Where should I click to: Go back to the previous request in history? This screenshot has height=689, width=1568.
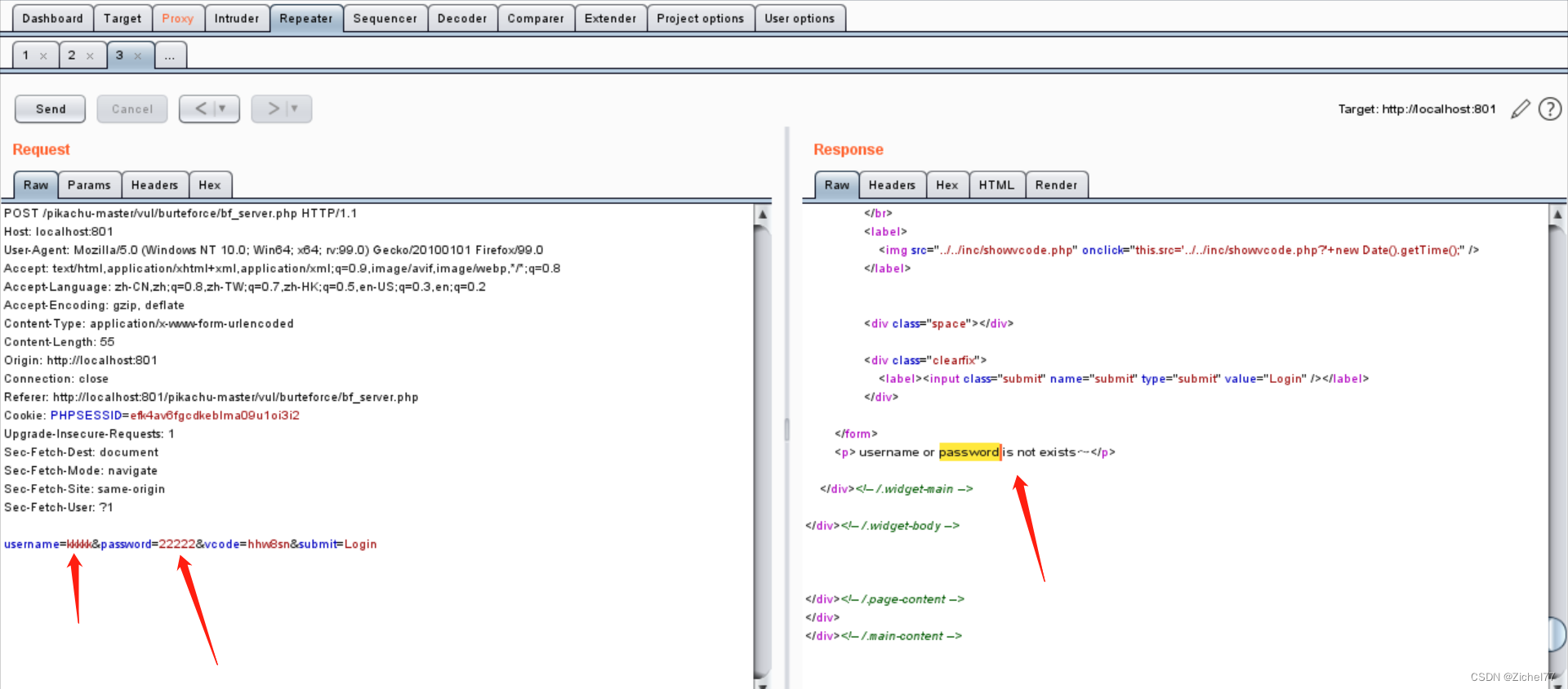point(201,109)
